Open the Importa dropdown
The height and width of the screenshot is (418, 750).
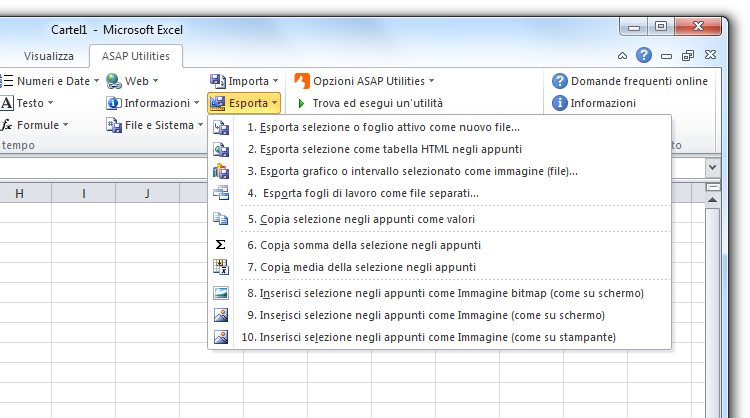(276, 81)
